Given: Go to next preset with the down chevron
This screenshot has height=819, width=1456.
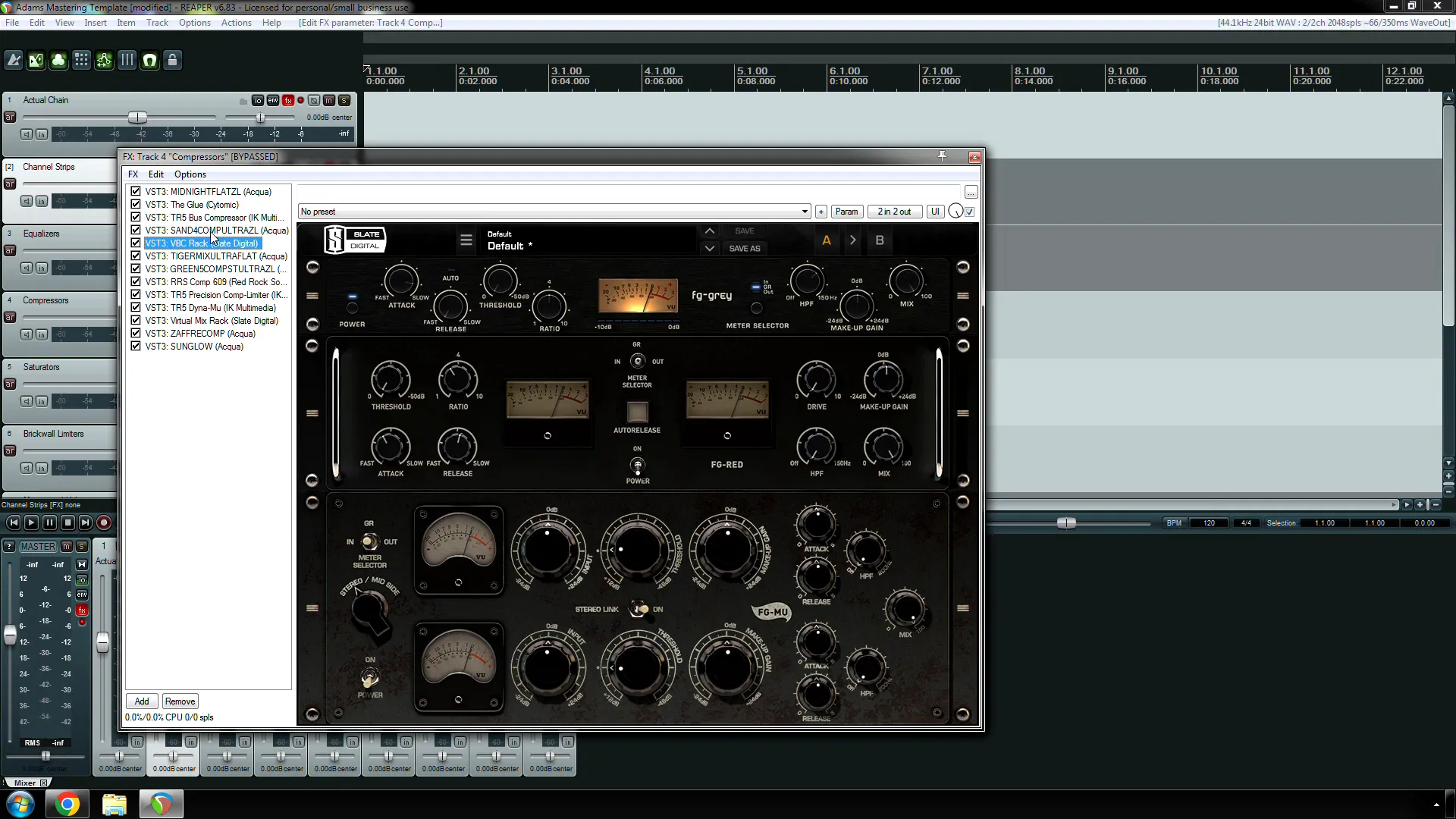Looking at the screenshot, I should pyautogui.click(x=709, y=248).
